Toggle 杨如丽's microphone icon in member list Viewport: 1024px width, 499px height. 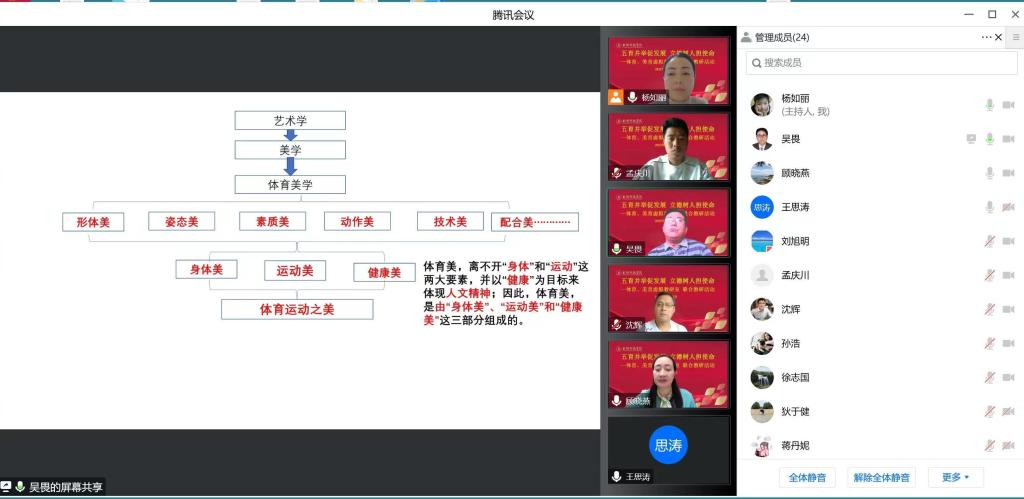tap(989, 105)
